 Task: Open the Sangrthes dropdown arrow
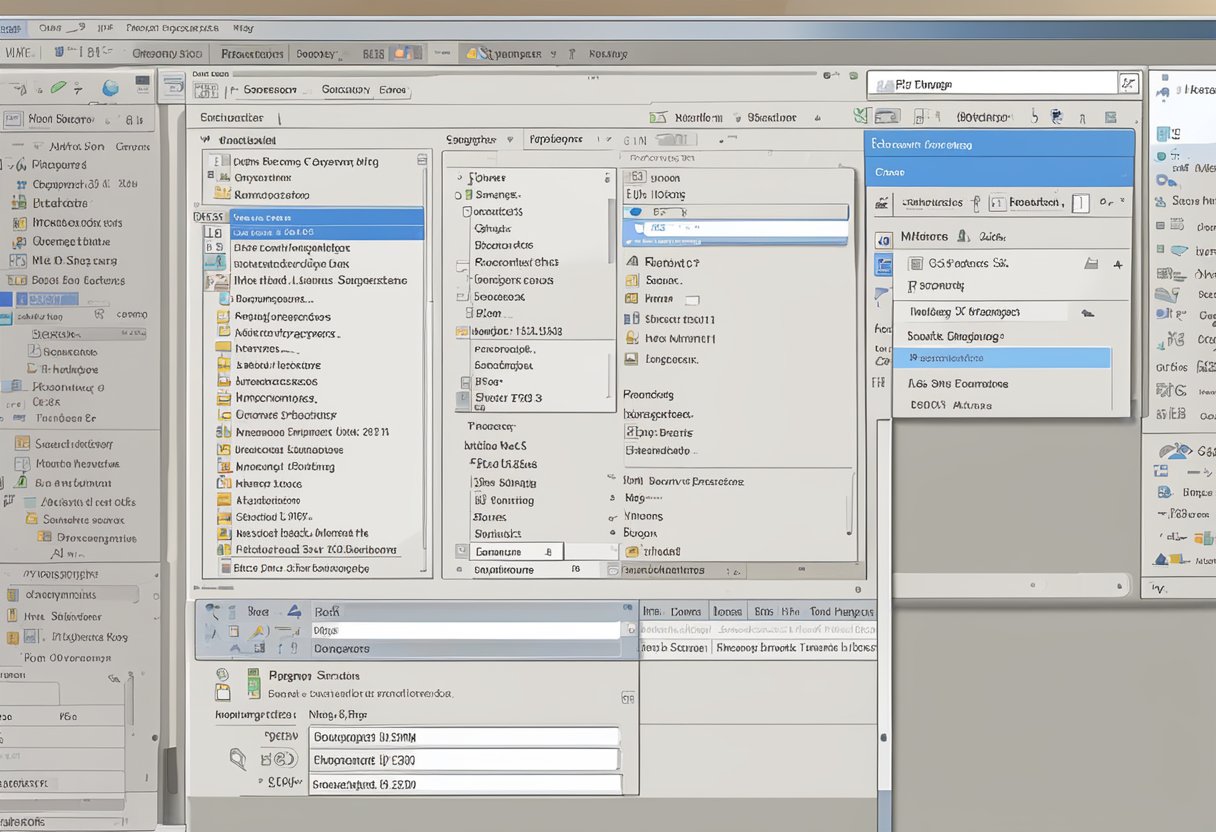(511, 140)
